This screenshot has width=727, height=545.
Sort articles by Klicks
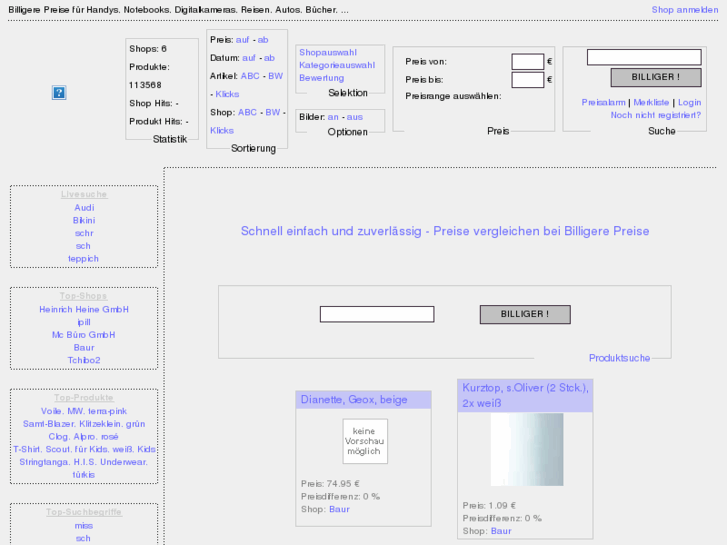point(227,94)
